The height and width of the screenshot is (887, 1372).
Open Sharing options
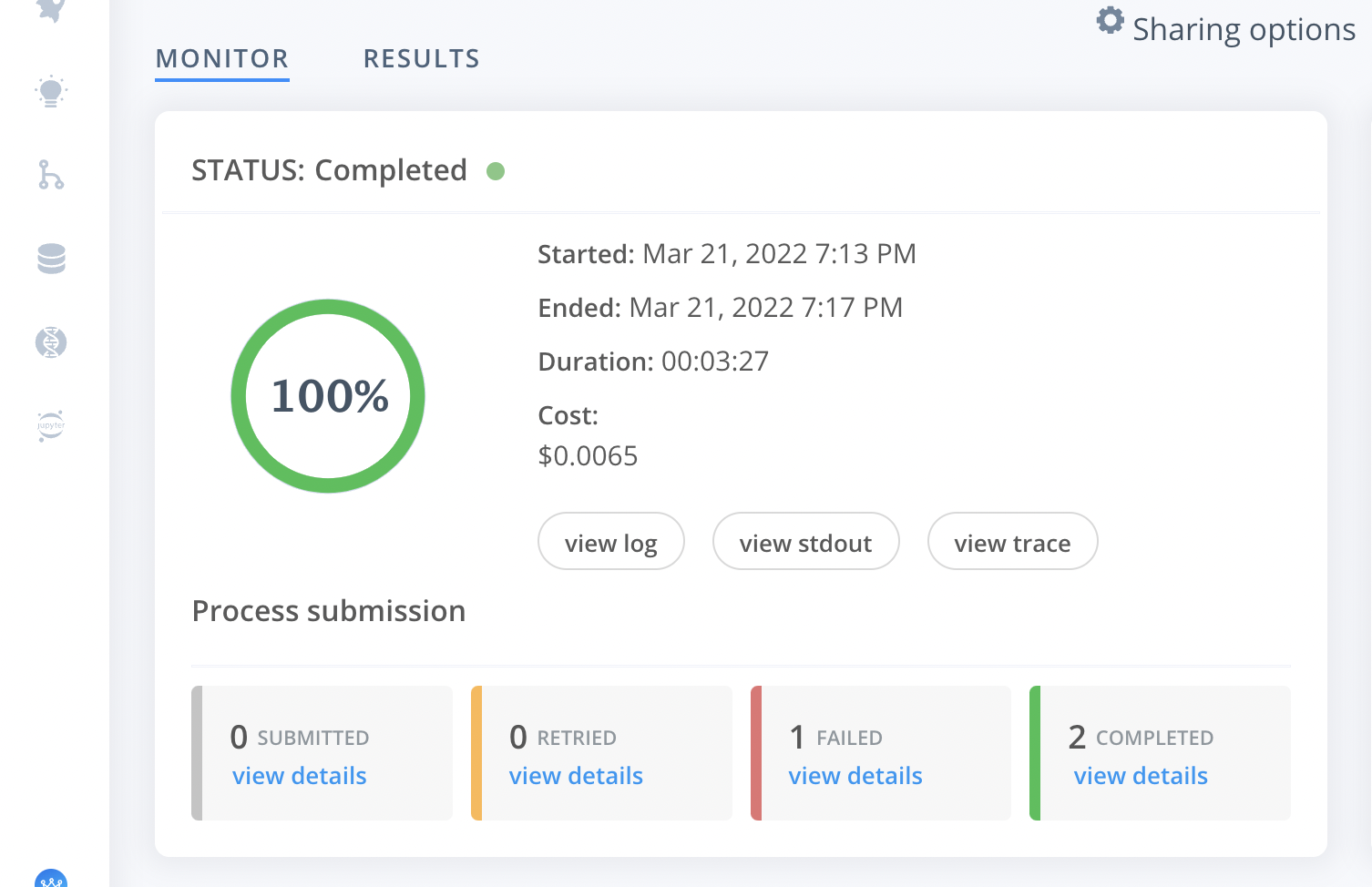(1243, 29)
